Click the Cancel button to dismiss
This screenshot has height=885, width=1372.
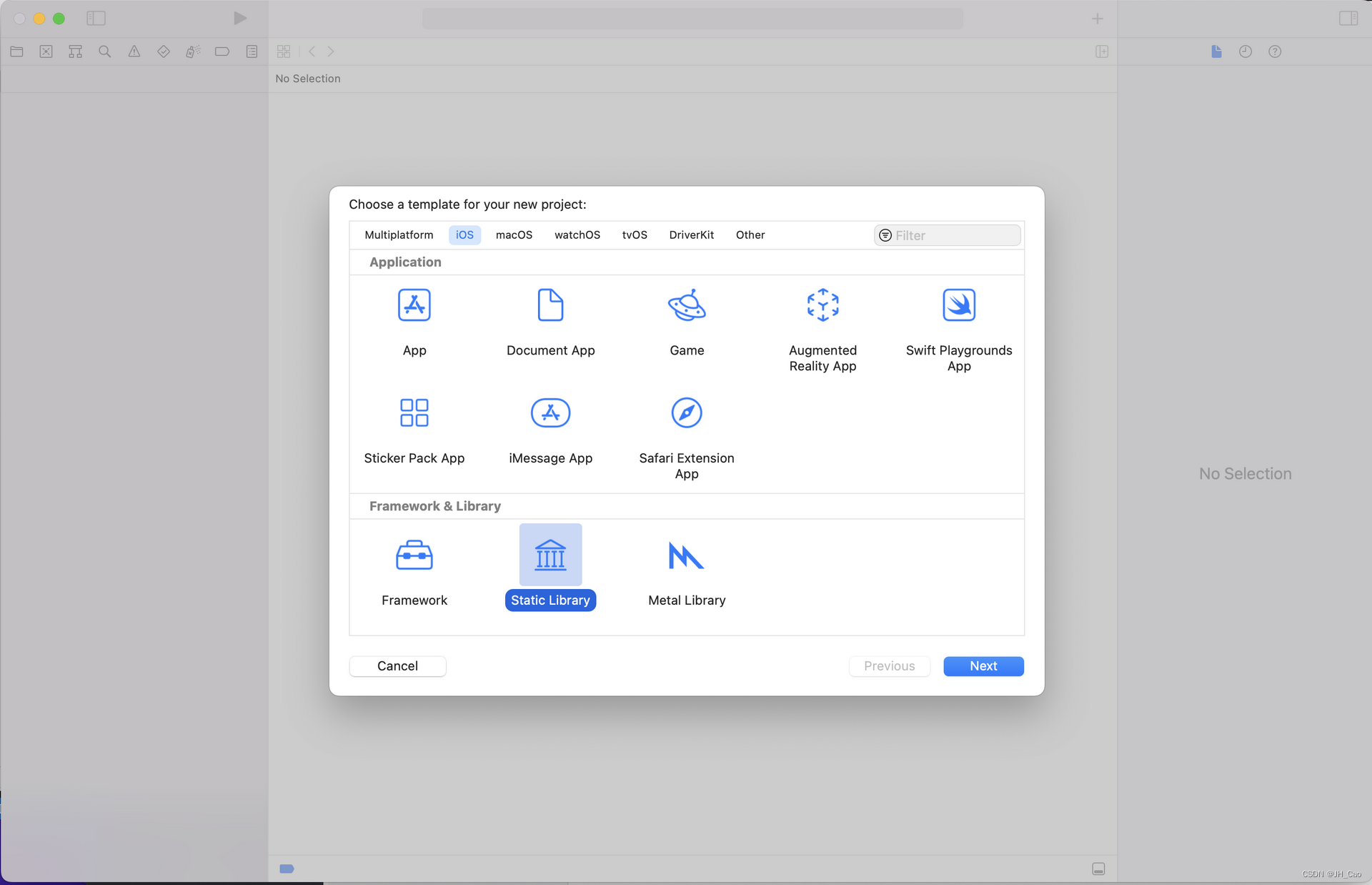pos(398,666)
